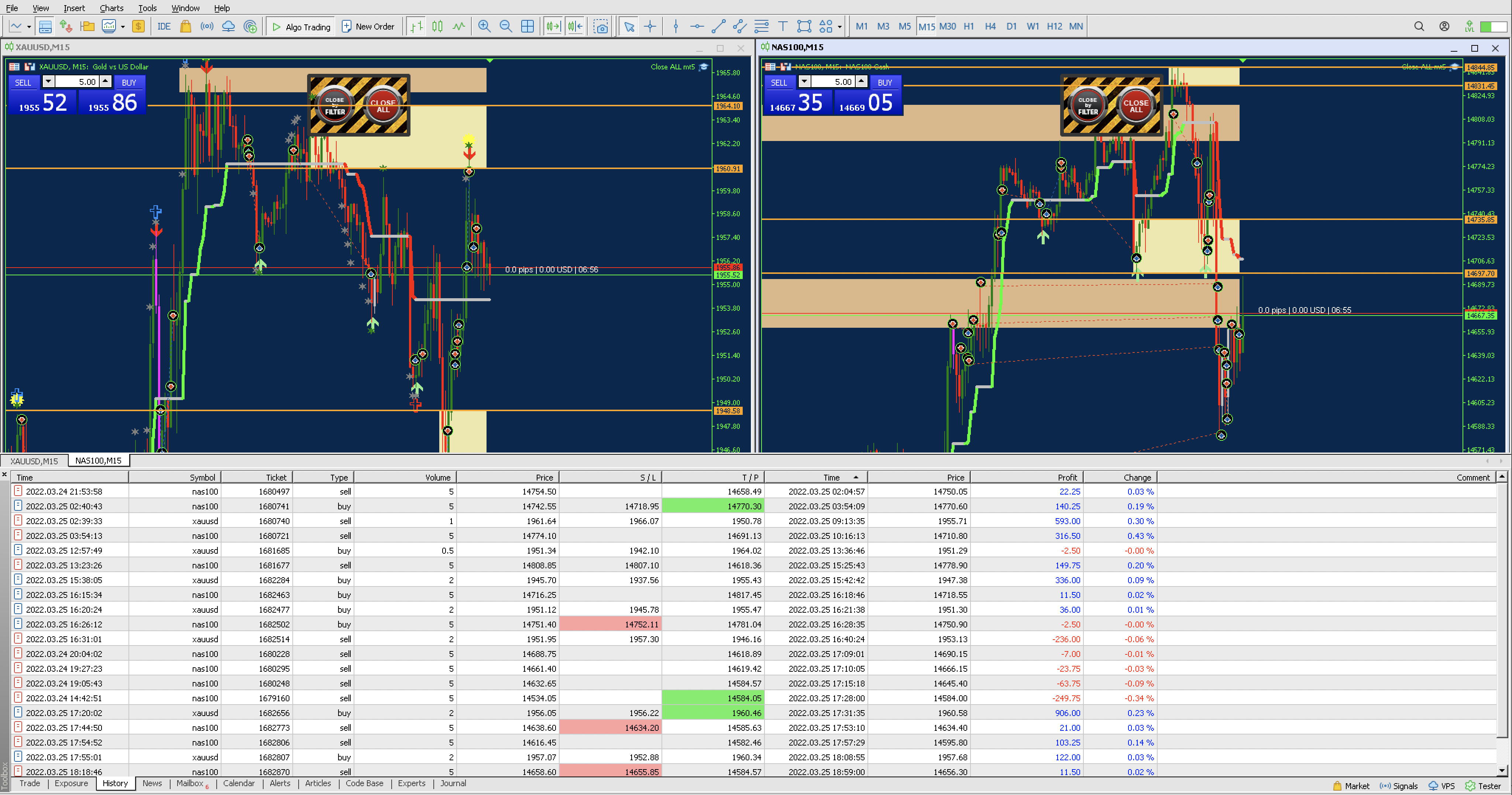Click the tile windows grid icon
Screen dimensions: 1512x795
528,27
